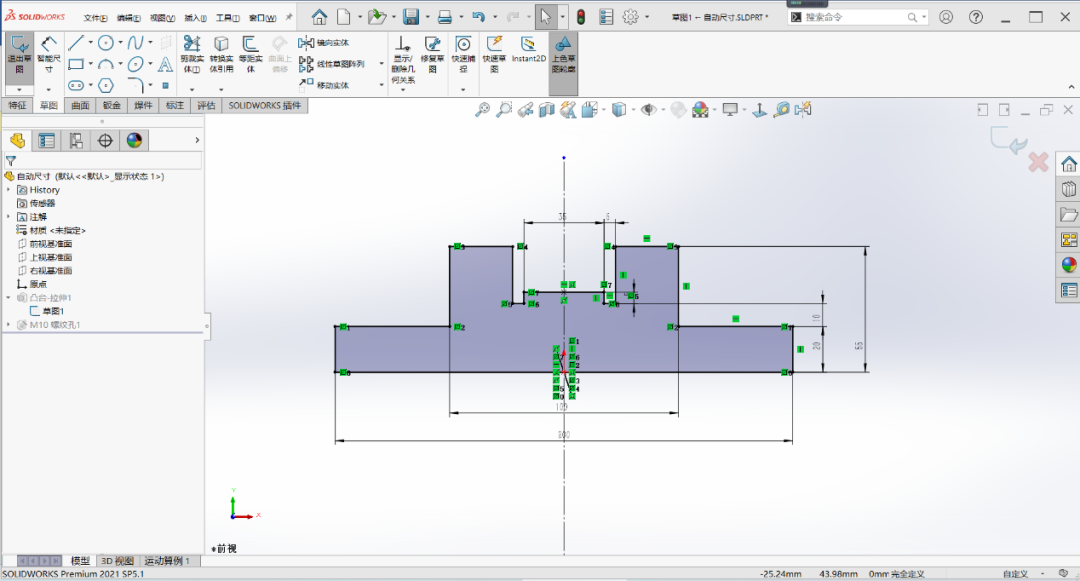
Task: Expand the M10 螺纹孔1 feature node
Action: 8,324
